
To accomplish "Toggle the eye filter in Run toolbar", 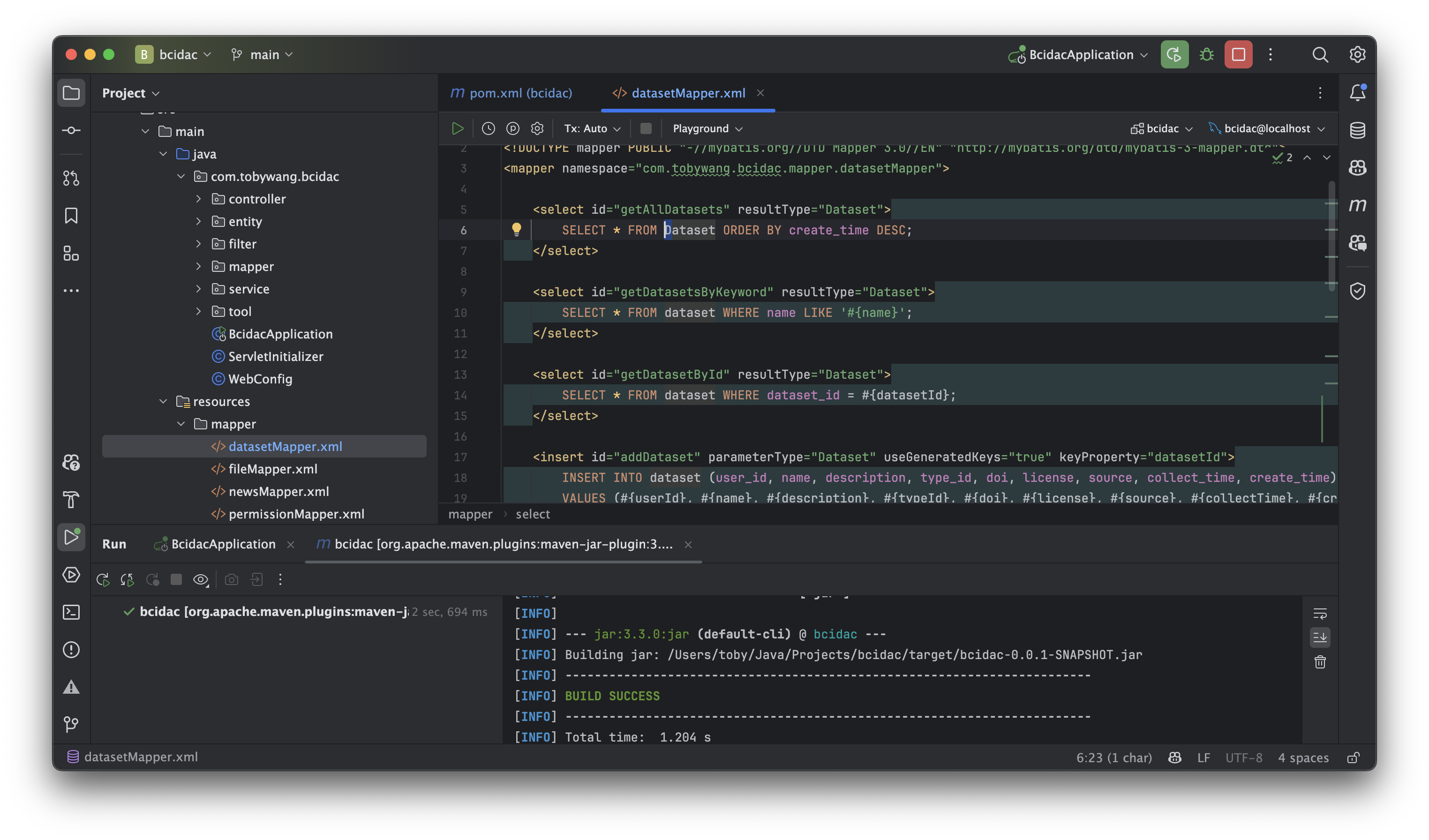I will point(201,579).
